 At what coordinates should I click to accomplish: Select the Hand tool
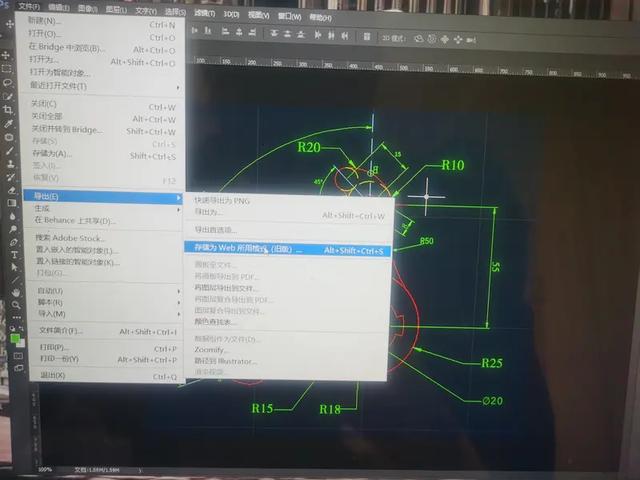(16, 292)
